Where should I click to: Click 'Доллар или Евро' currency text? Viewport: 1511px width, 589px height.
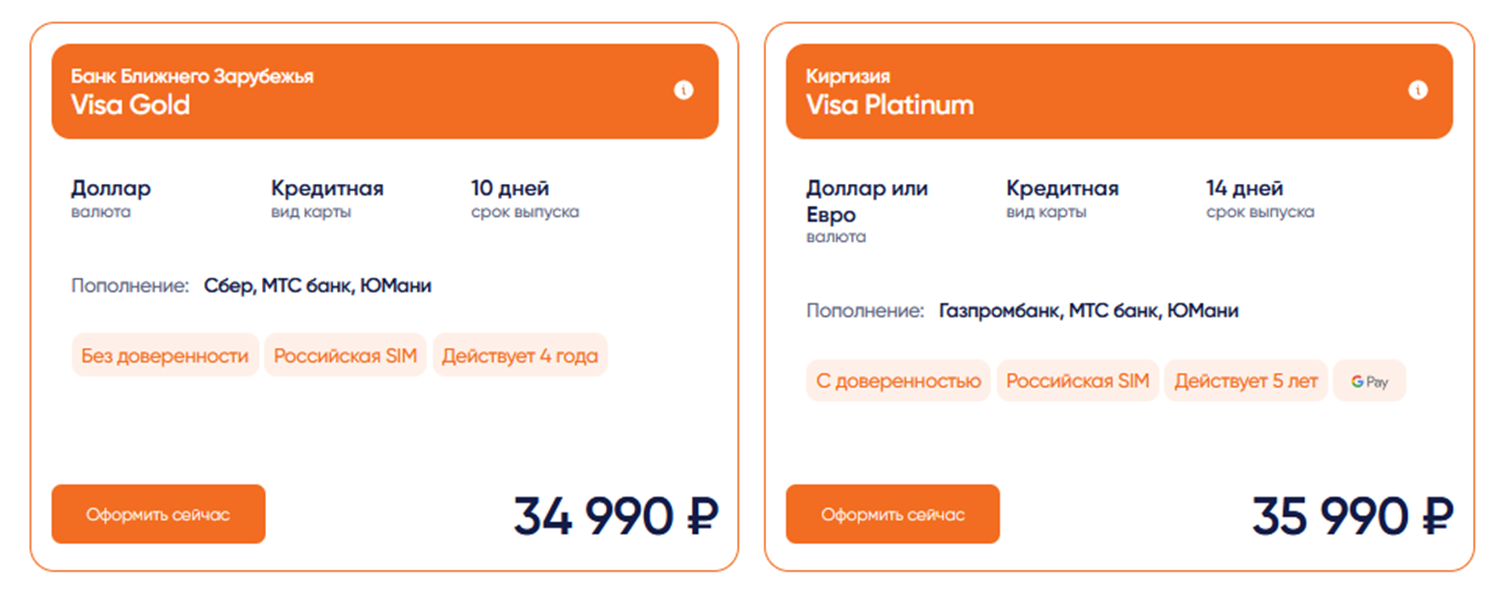(867, 201)
